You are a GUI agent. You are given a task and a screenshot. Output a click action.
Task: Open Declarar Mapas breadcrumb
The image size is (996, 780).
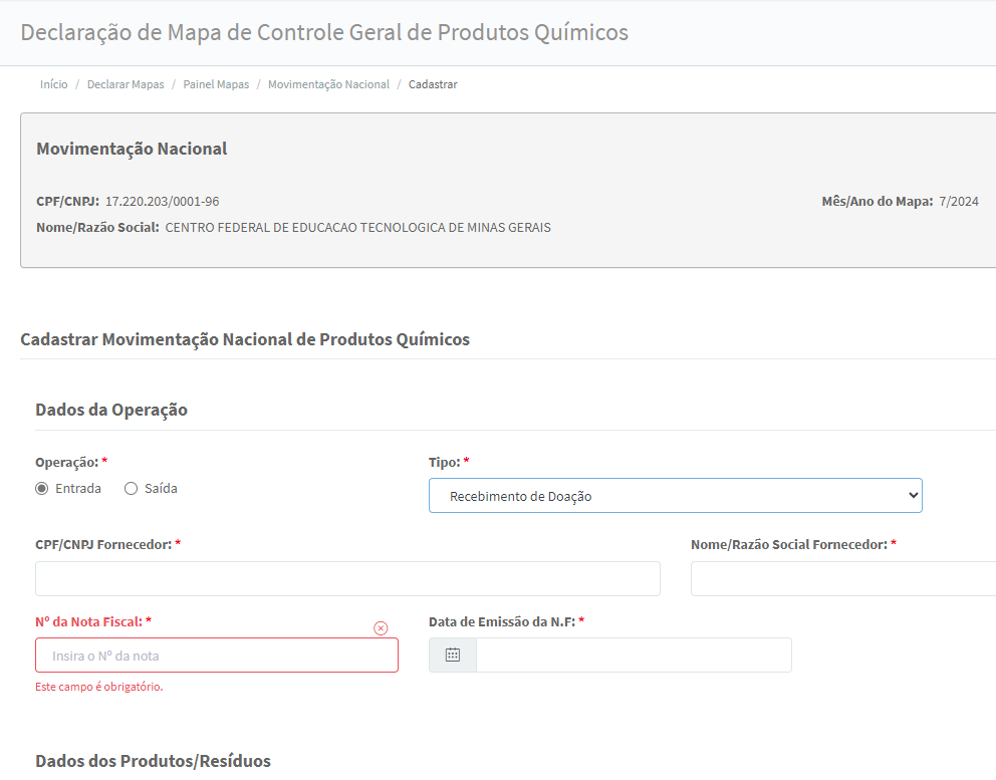125,84
